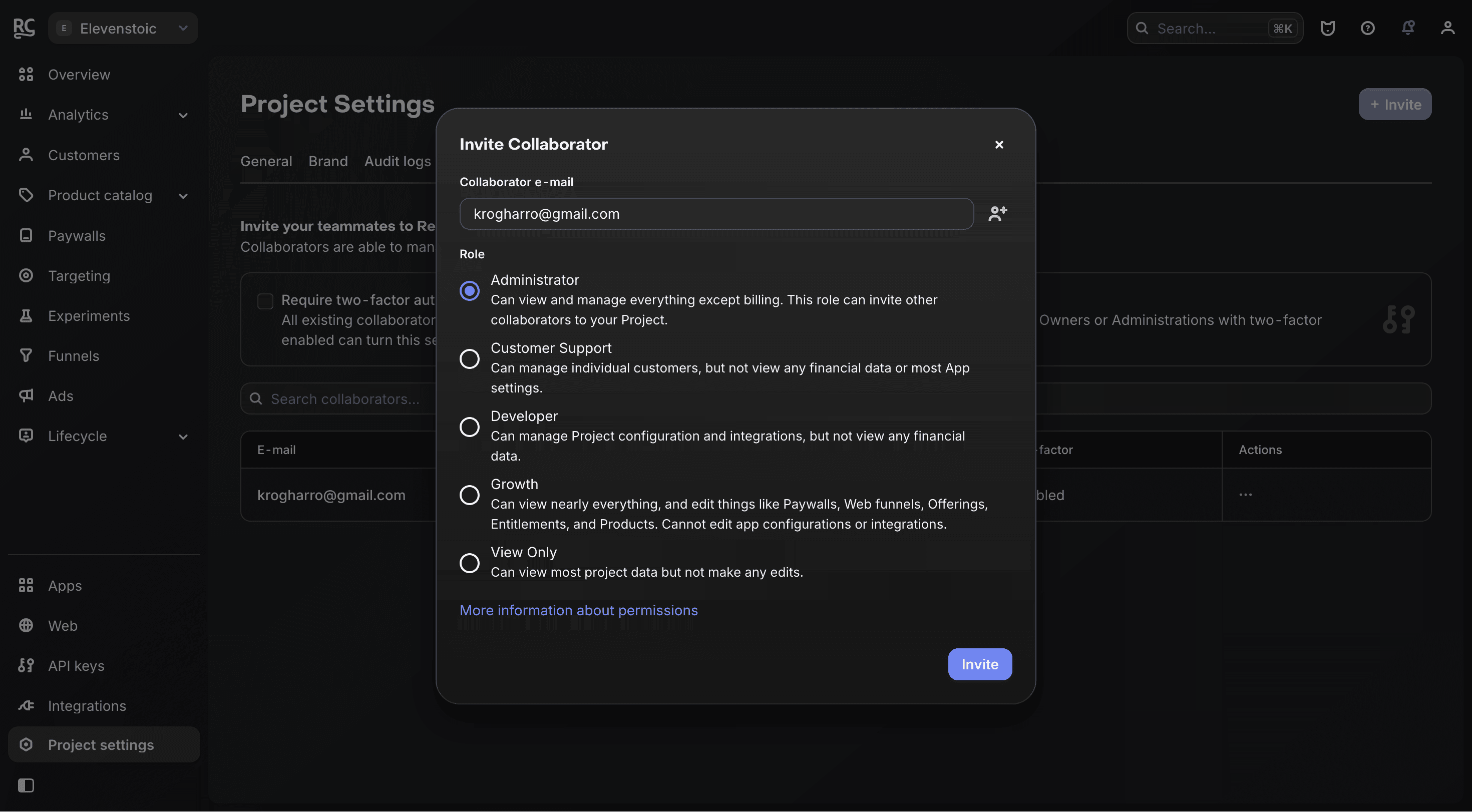
Task: Open Integrations from the sidebar
Action: [104, 706]
